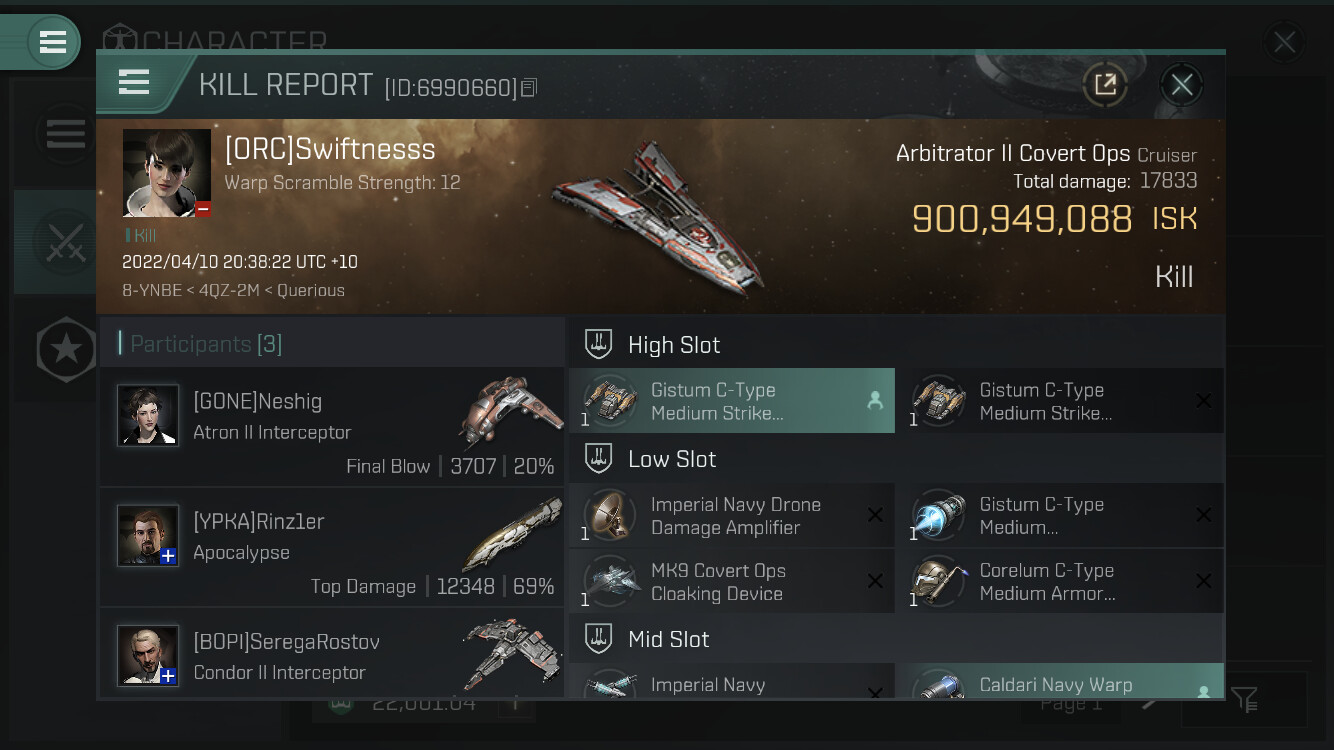Image resolution: width=1334 pixels, height=750 pixels.
Task: Open Rinzler Apocalypse participant entry
Action: coord(332,546)
